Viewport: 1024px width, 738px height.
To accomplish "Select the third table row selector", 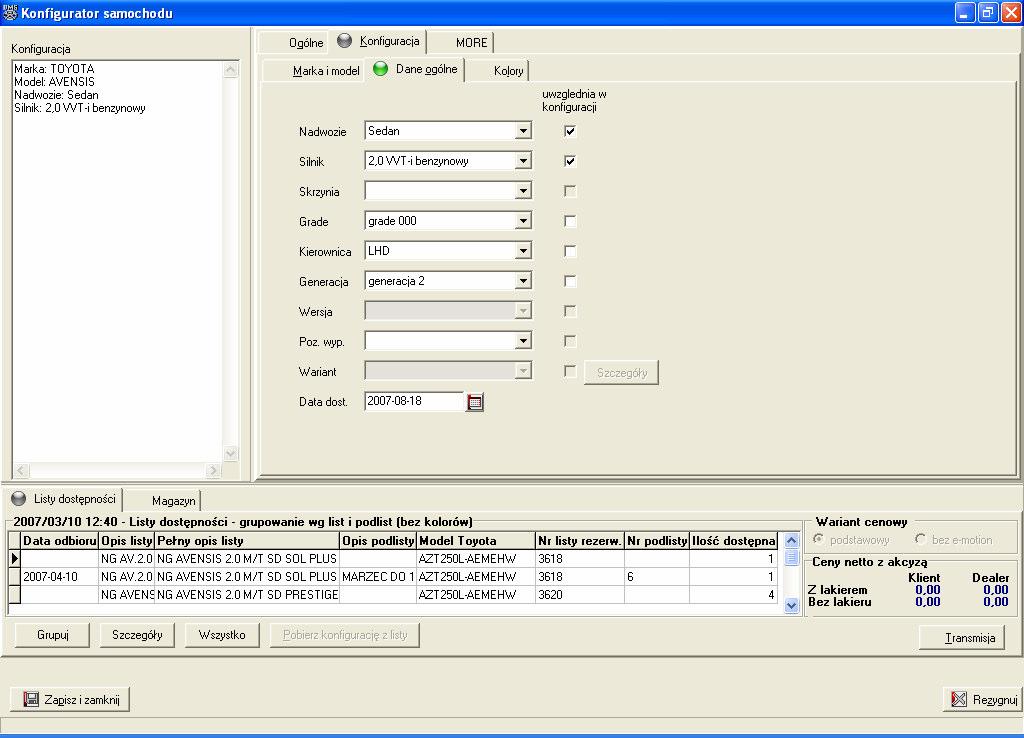I will [14, 595].
